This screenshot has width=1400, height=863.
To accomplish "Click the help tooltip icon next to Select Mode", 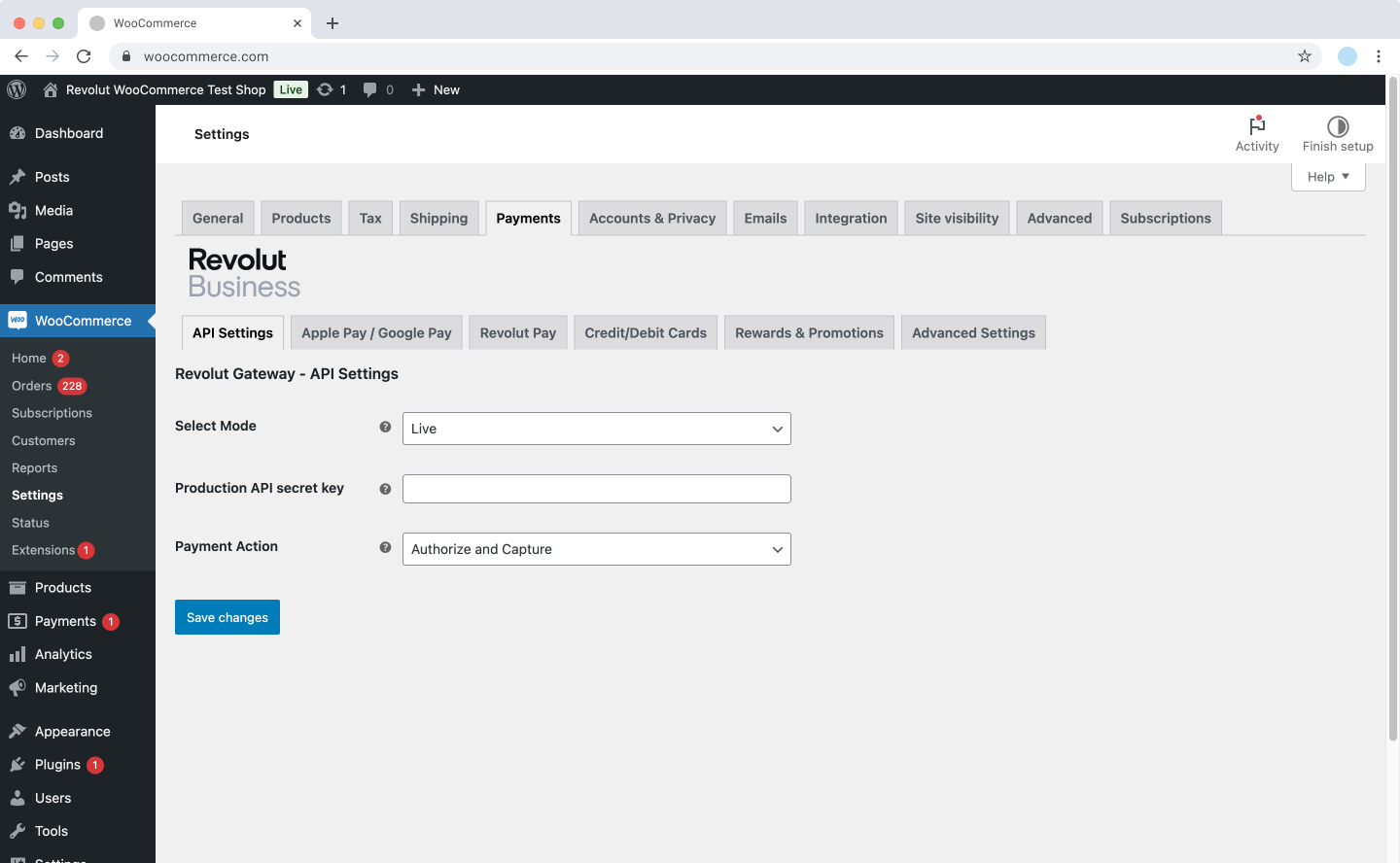I will point(385,427).
